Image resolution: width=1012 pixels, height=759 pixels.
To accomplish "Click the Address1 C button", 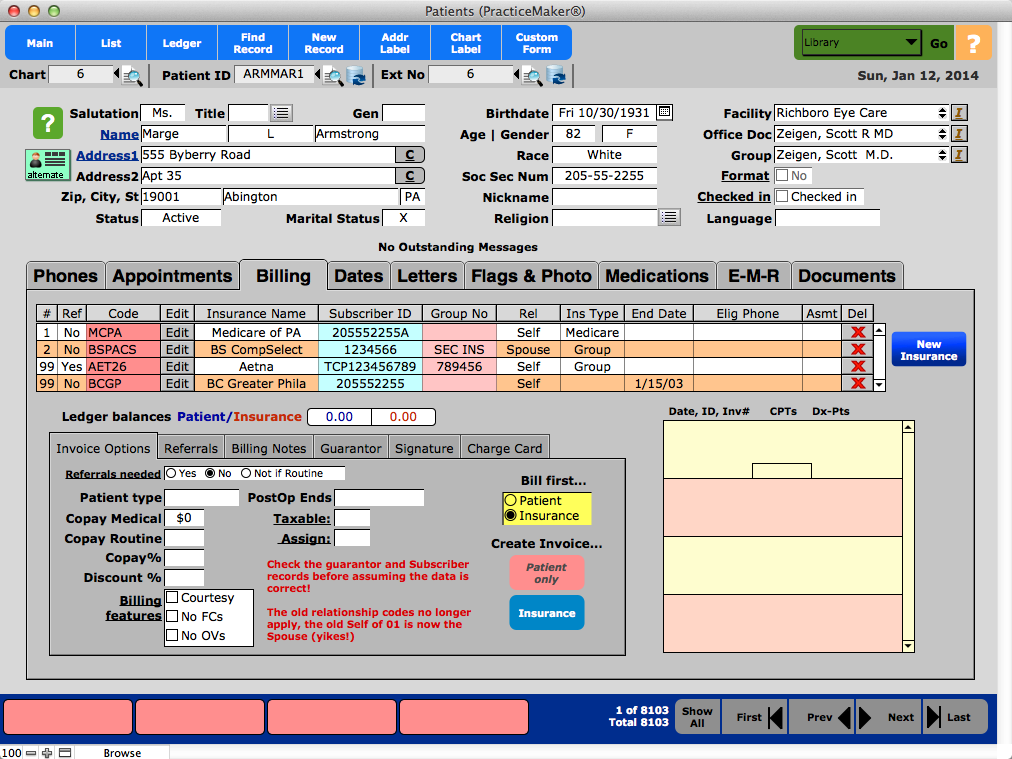I will [x=409, y=155].
